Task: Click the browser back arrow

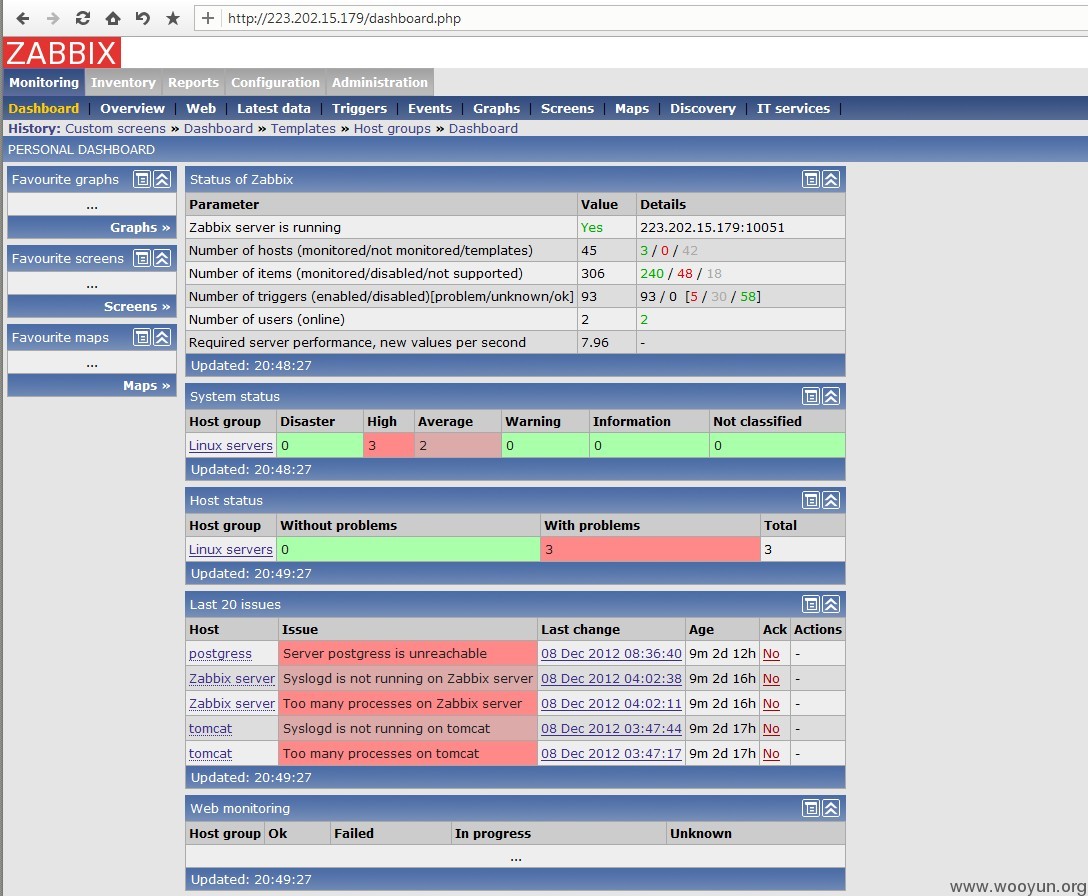Action: [x=23, y=18]
